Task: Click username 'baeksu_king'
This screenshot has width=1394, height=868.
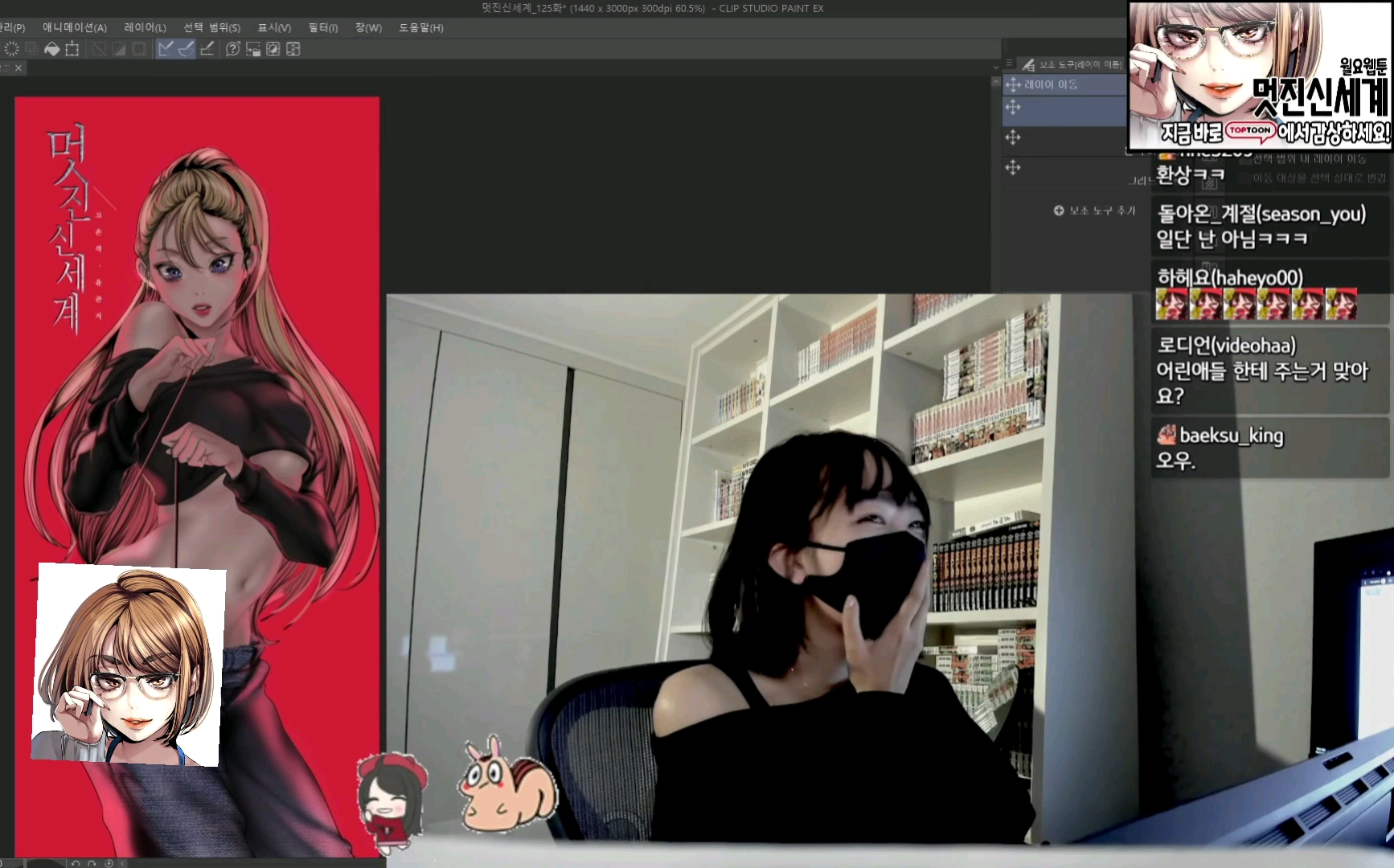Action: [x=1232, y=436]
